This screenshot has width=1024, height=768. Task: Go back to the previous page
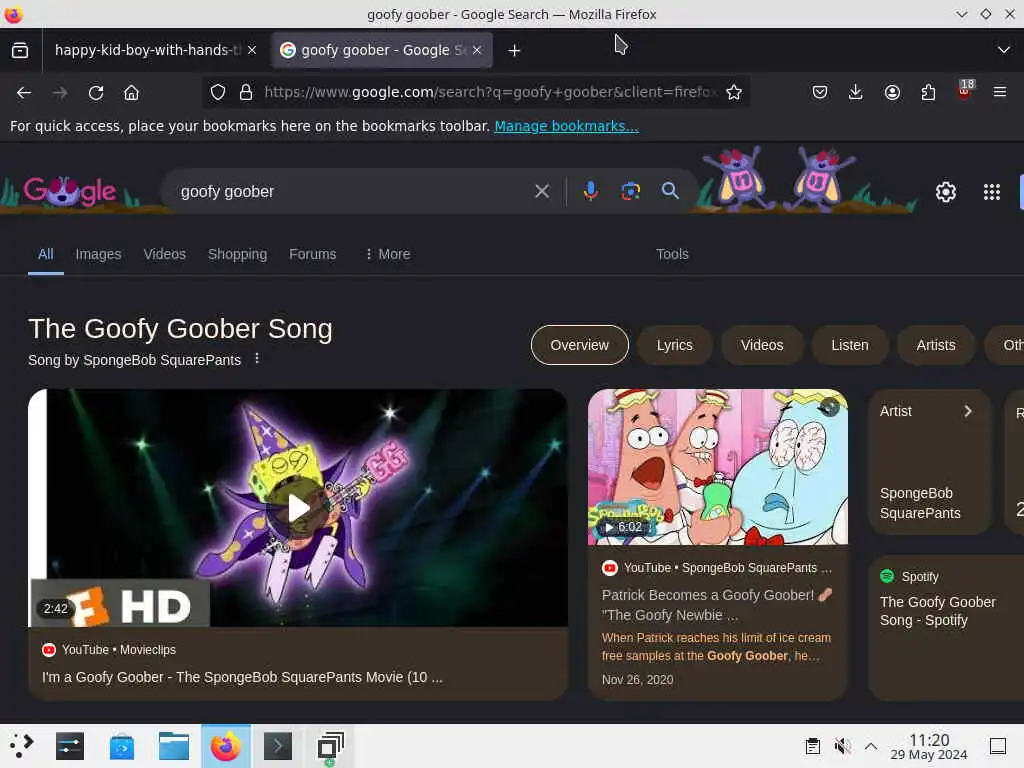[24, 93]
